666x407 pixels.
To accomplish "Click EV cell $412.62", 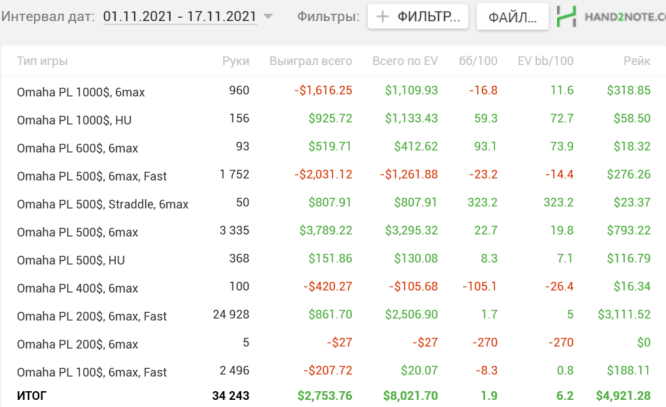I will click(416, 147).
